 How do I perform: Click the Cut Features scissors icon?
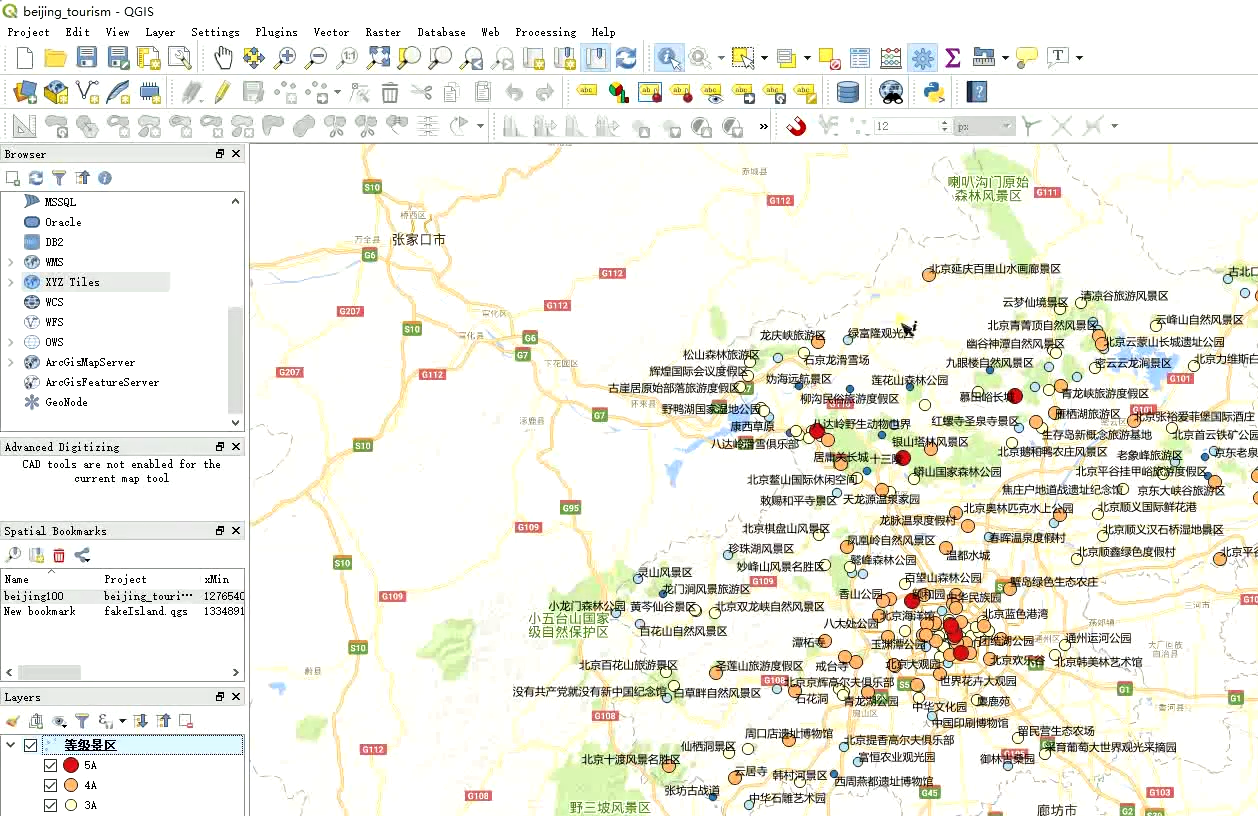421,93
